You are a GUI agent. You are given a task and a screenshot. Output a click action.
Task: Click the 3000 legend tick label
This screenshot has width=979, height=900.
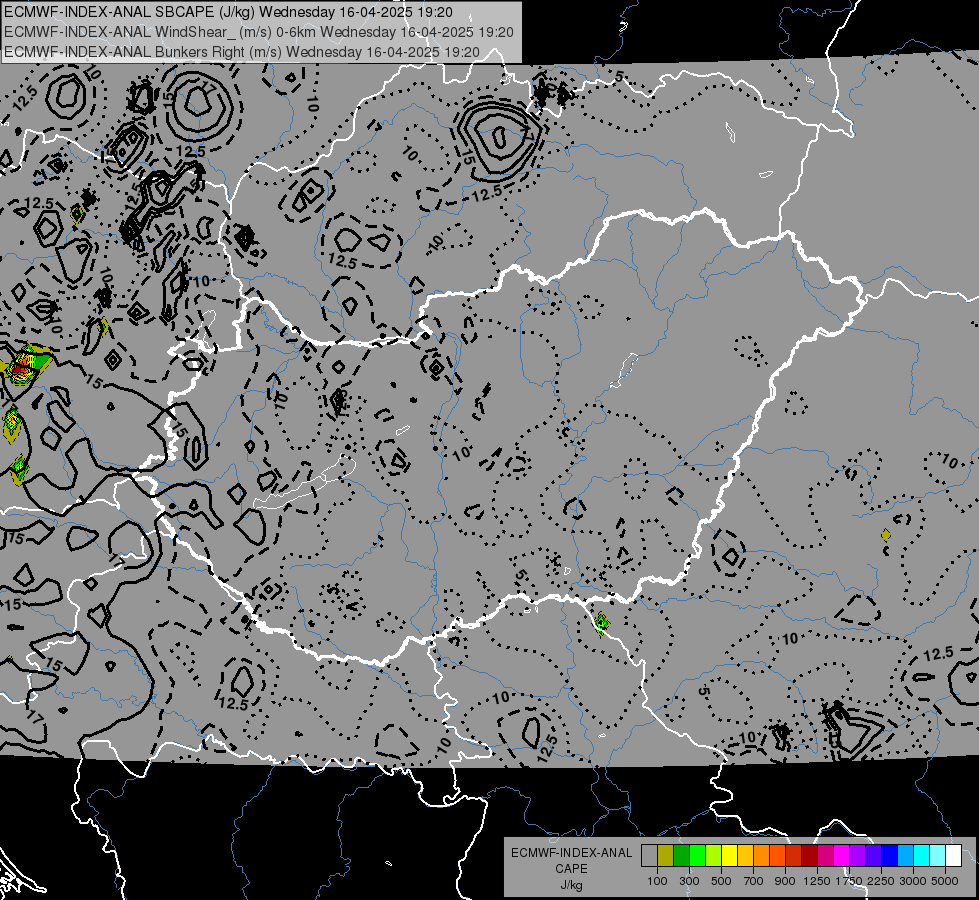[x=913, y=881]
